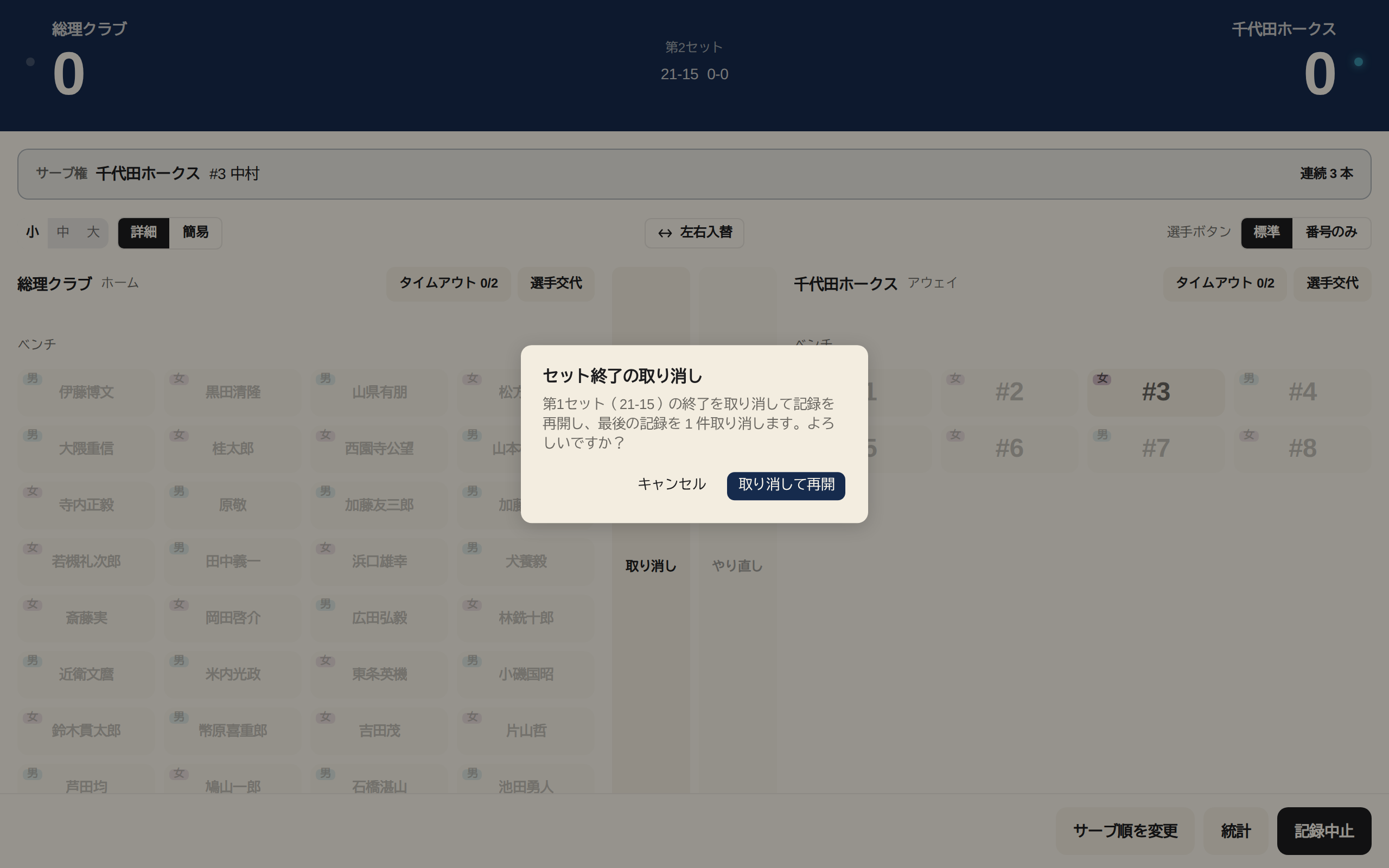This screenshot has width=1389, height=868.
Task: Select bench player 加藤友三郎
Action: point(379,505)
